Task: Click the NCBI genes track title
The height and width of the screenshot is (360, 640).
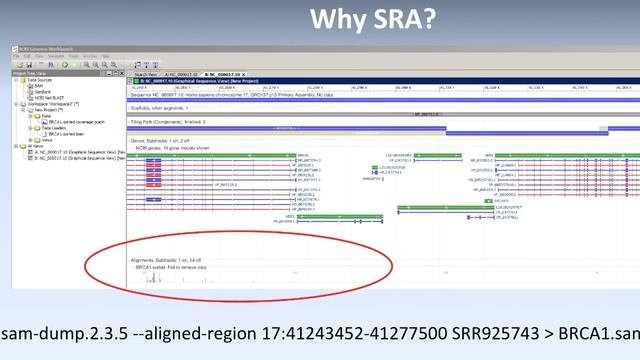Action: click(x=172, y=148)
